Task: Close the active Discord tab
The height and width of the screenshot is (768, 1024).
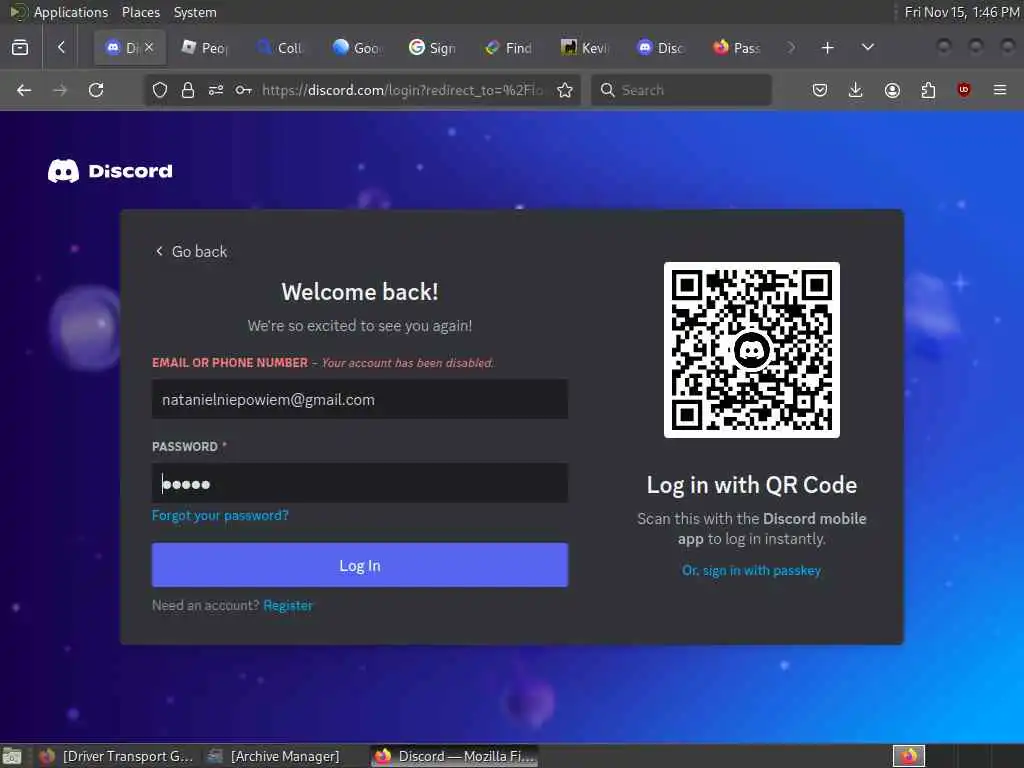Action: [x=149, y=47]
